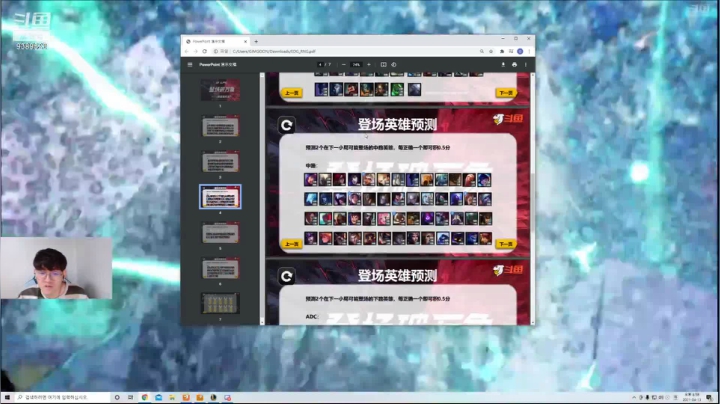Viewport: 720px width, 404px height.
Task: Rotate the PDF counterclockwise
Action: point(394,65)
